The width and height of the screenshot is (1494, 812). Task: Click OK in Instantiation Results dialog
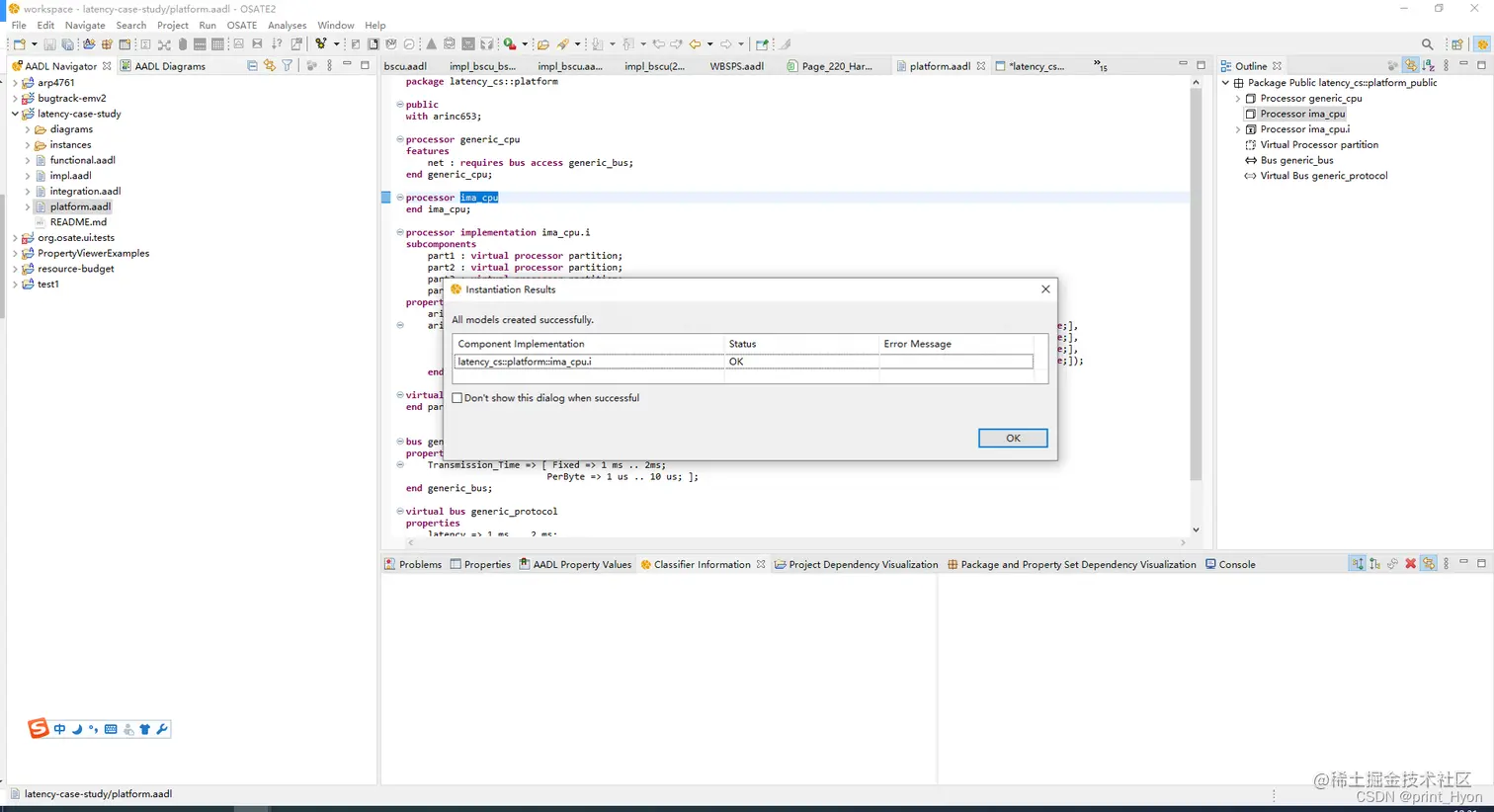point(1013,438)
